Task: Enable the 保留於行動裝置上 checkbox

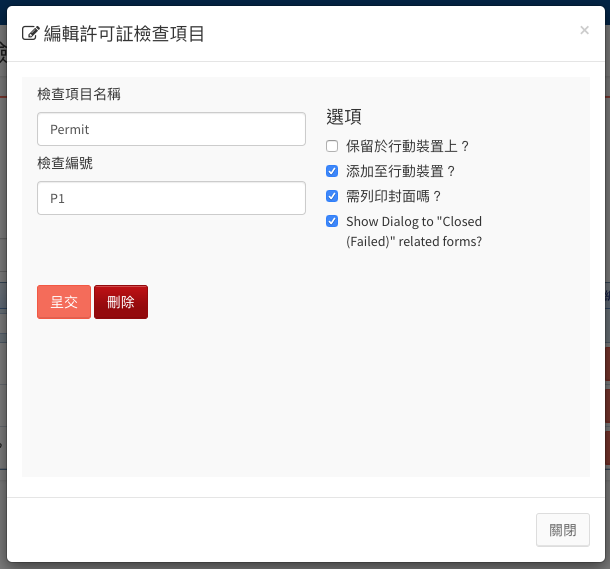Action: click(x=332, y=146)
